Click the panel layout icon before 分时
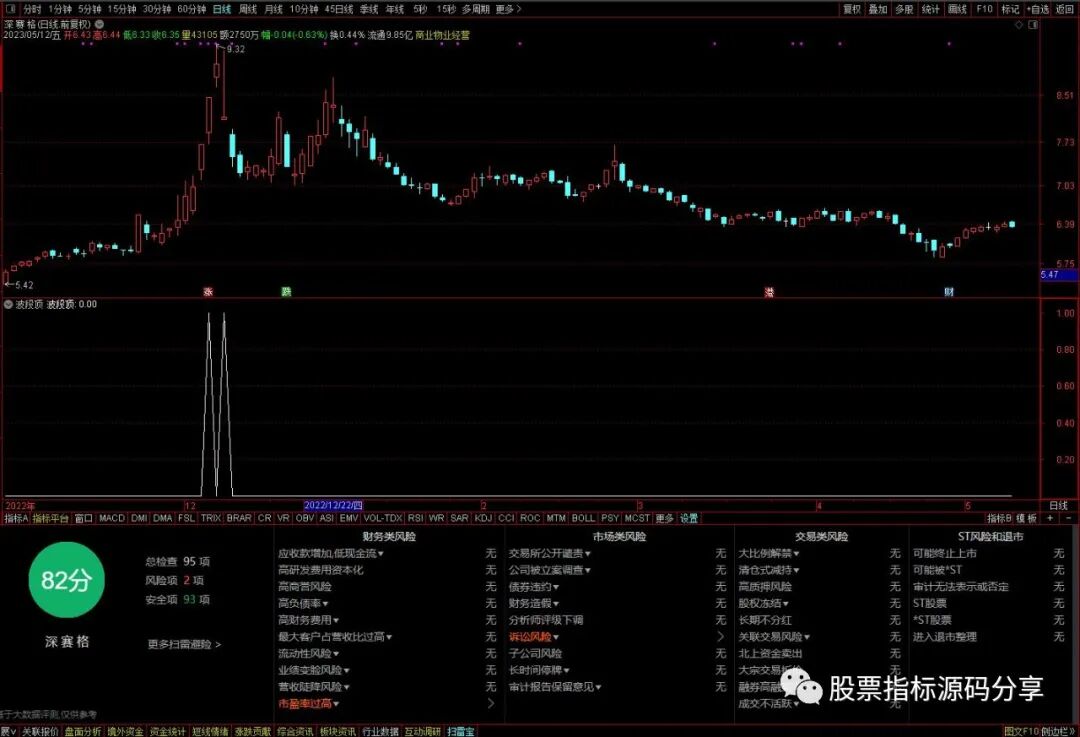Viewport: 1080px width, 737px height. coord(10,9)
